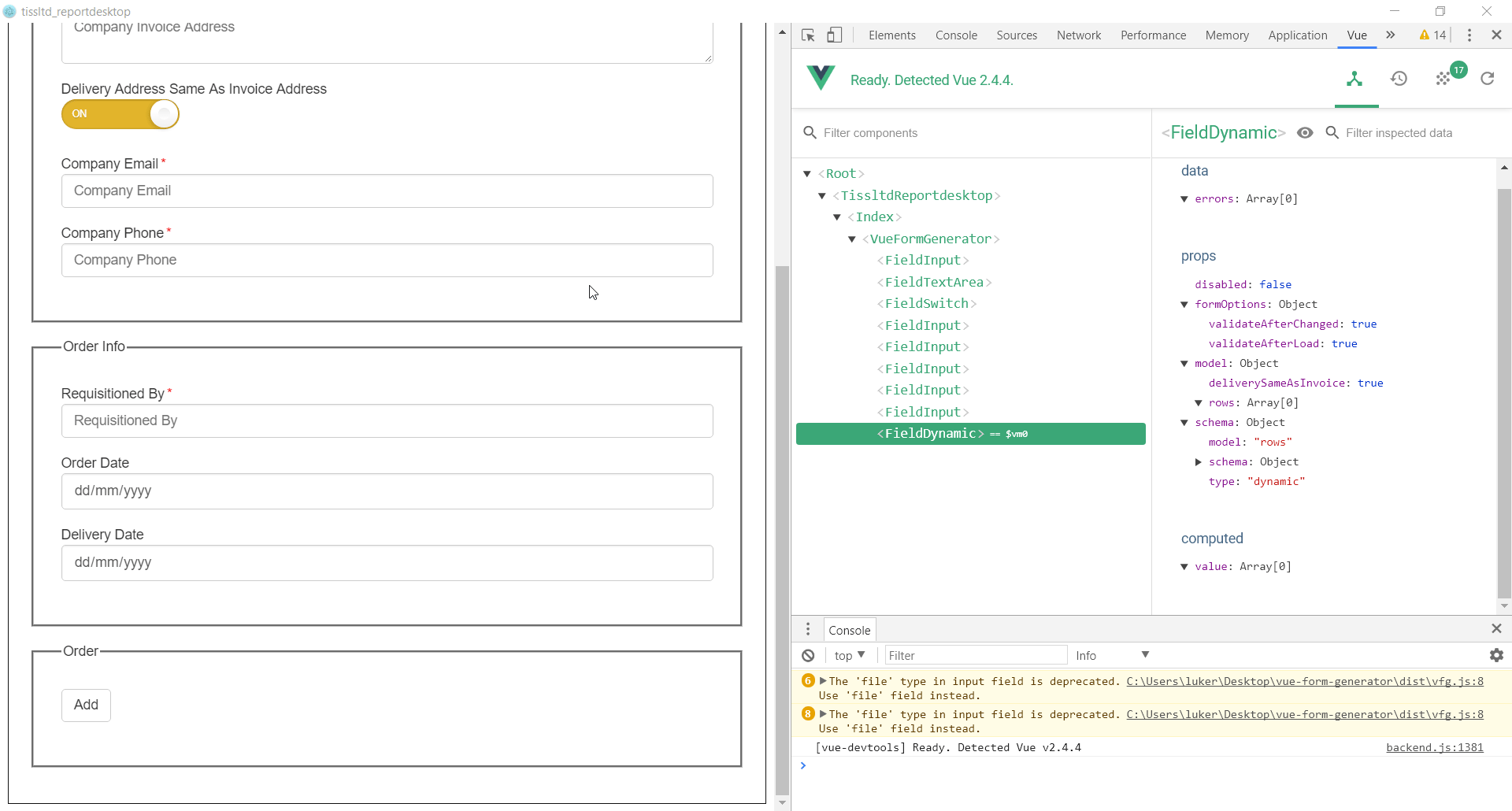Open the Info log level dropdown
1512x811 pixels.
pos(1112,655)
